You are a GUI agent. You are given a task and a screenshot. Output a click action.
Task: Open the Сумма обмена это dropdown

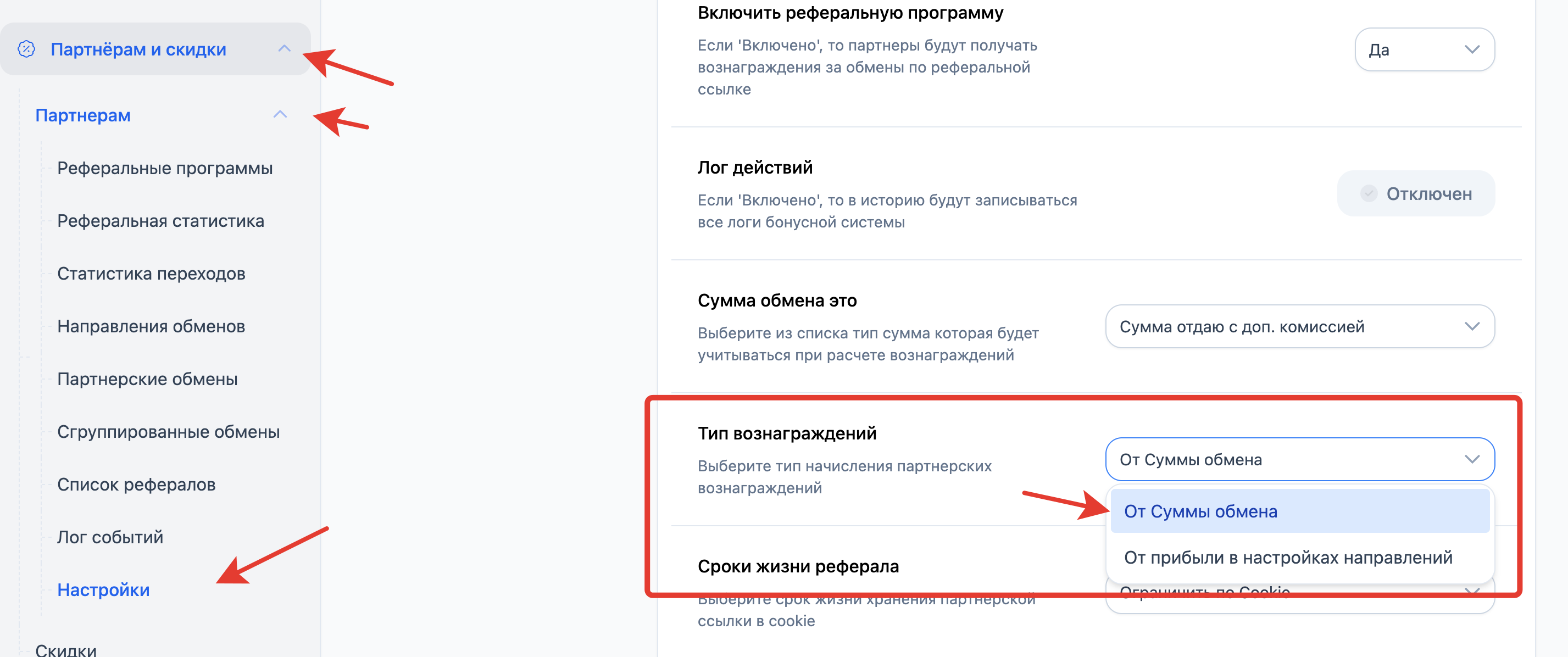click(1299, 327)
